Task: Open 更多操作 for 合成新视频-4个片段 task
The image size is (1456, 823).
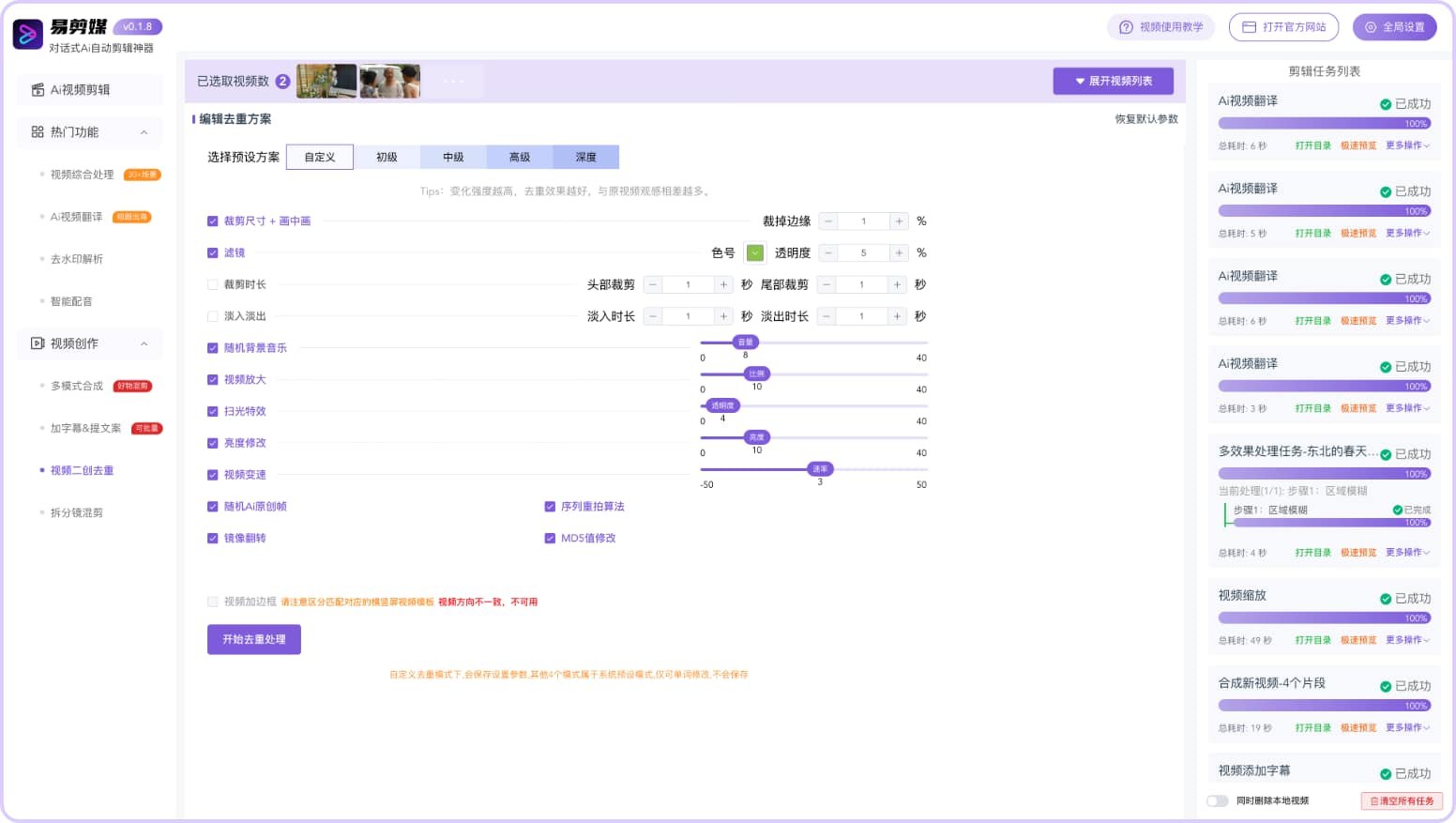Action: (x=1407, y=728)
